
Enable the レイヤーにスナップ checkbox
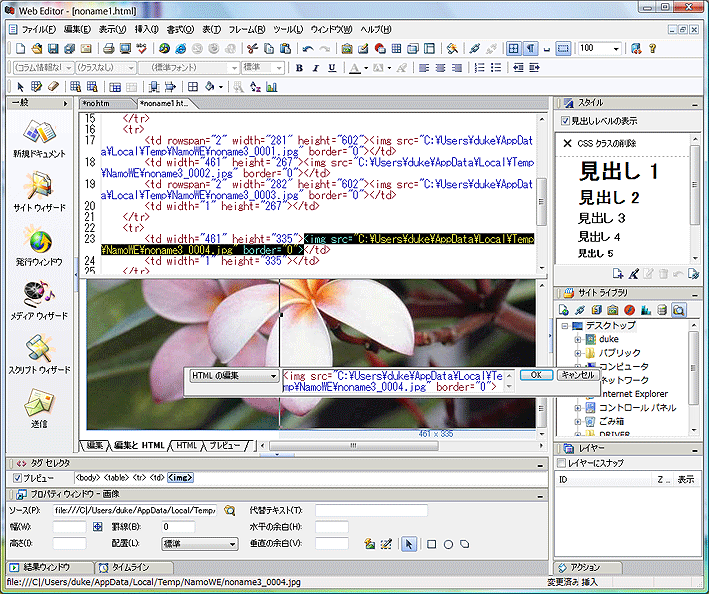click(x=562, y=463)
